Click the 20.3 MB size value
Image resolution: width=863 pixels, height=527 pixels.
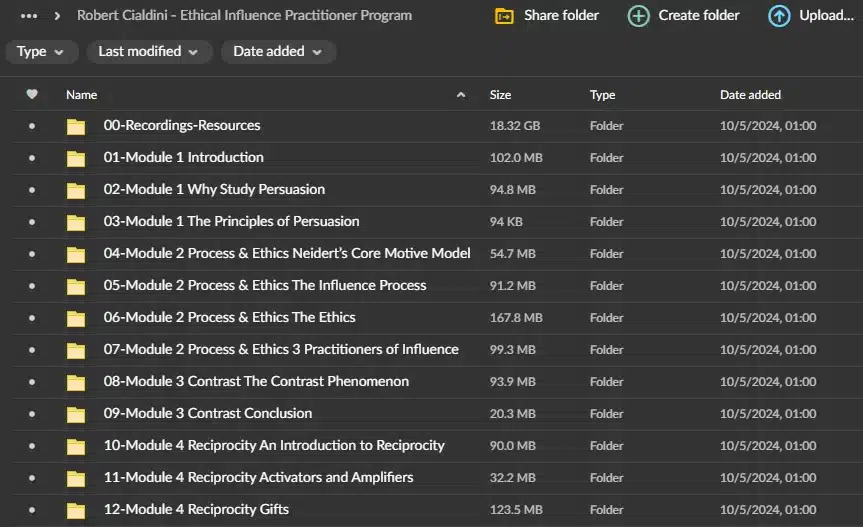pos(512,414)
